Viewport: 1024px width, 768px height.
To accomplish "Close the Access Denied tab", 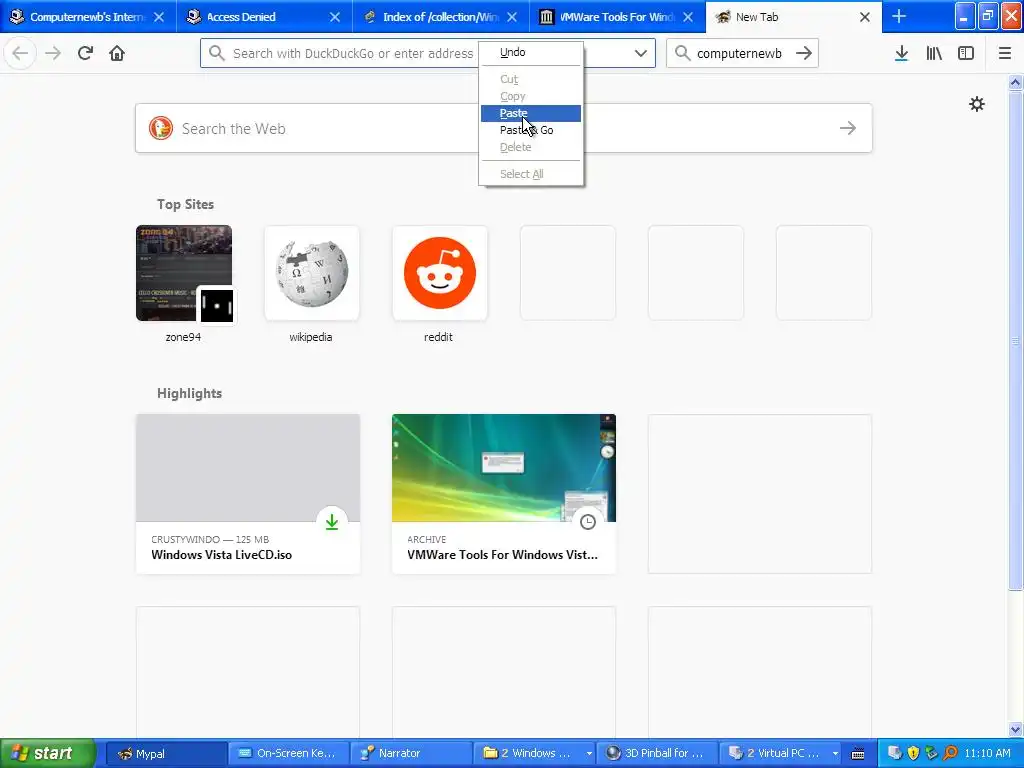I will click(334, 17).
